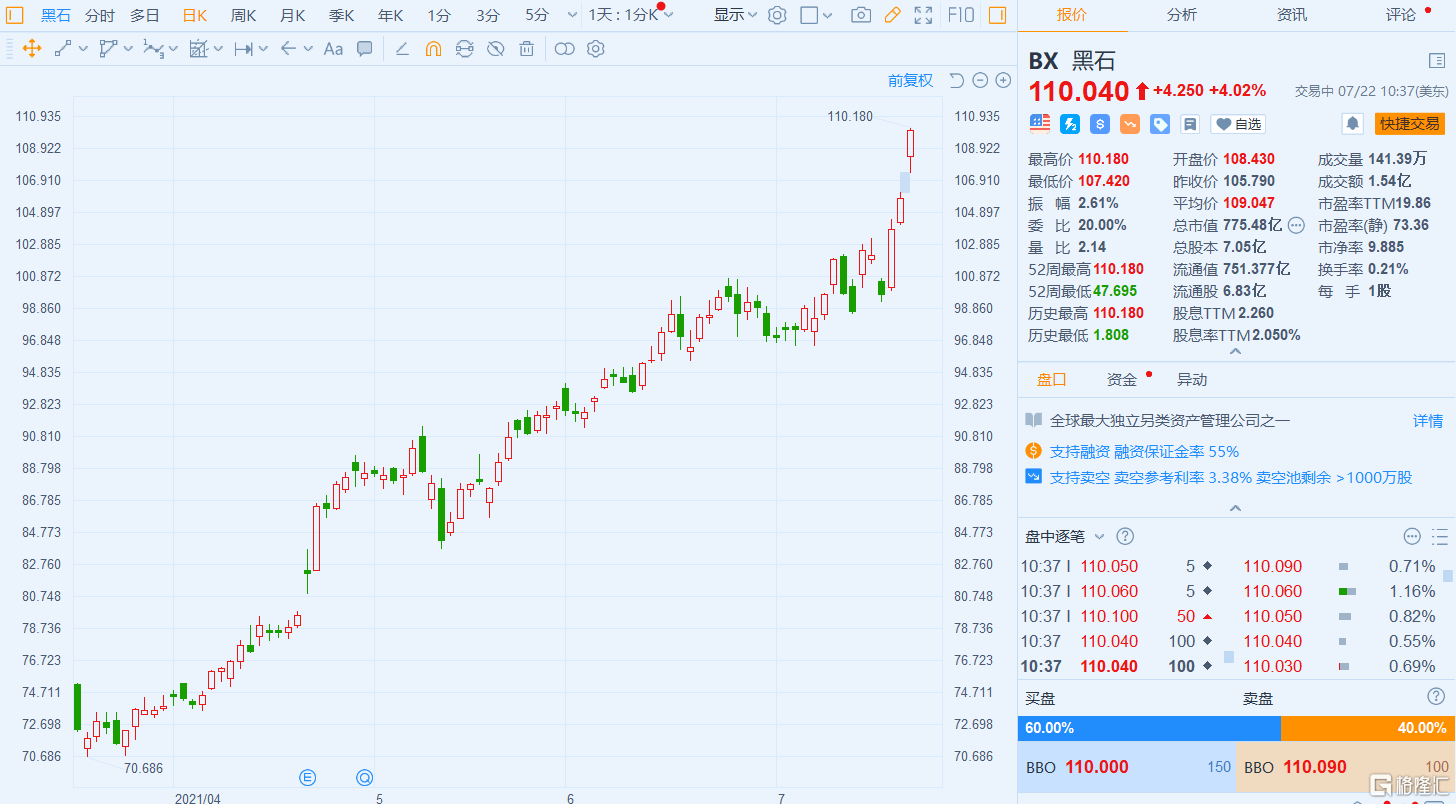The width and height of the screenshot is (1456, 804).
Task: Open the stock notes icon
Action: tap(1190, 124)
